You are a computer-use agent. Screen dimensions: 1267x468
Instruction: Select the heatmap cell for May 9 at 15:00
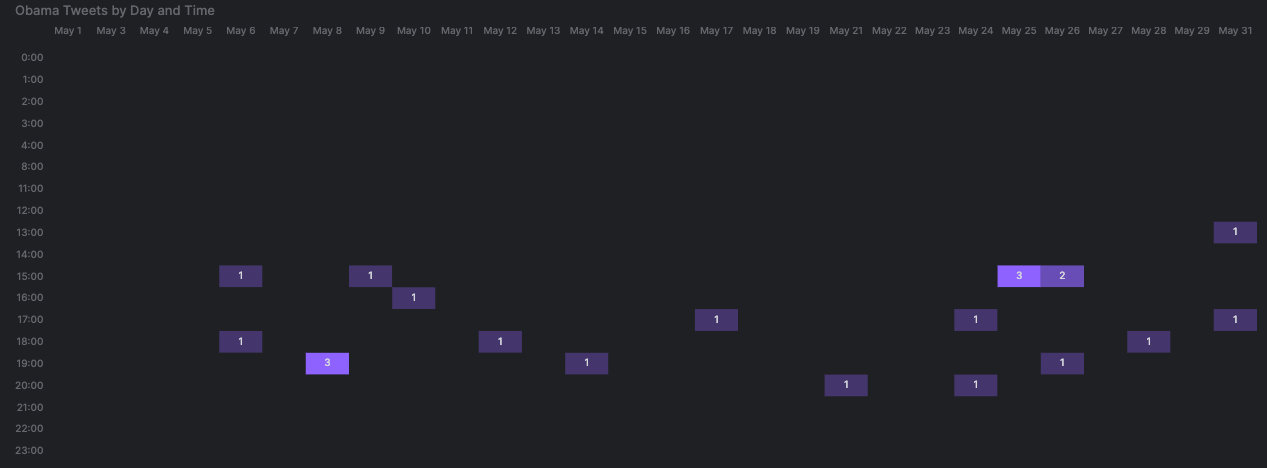coord(370,276)
